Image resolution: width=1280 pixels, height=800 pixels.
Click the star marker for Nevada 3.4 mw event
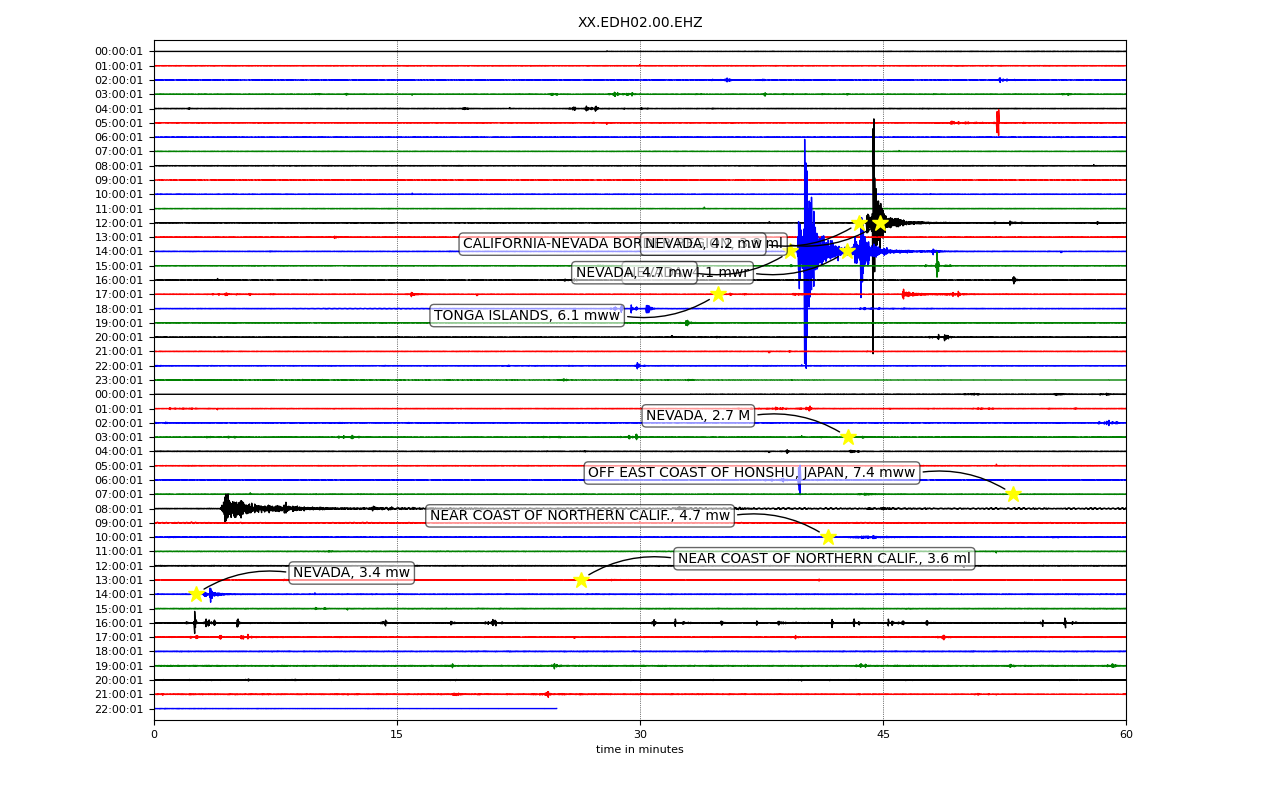tap(196, 594)
